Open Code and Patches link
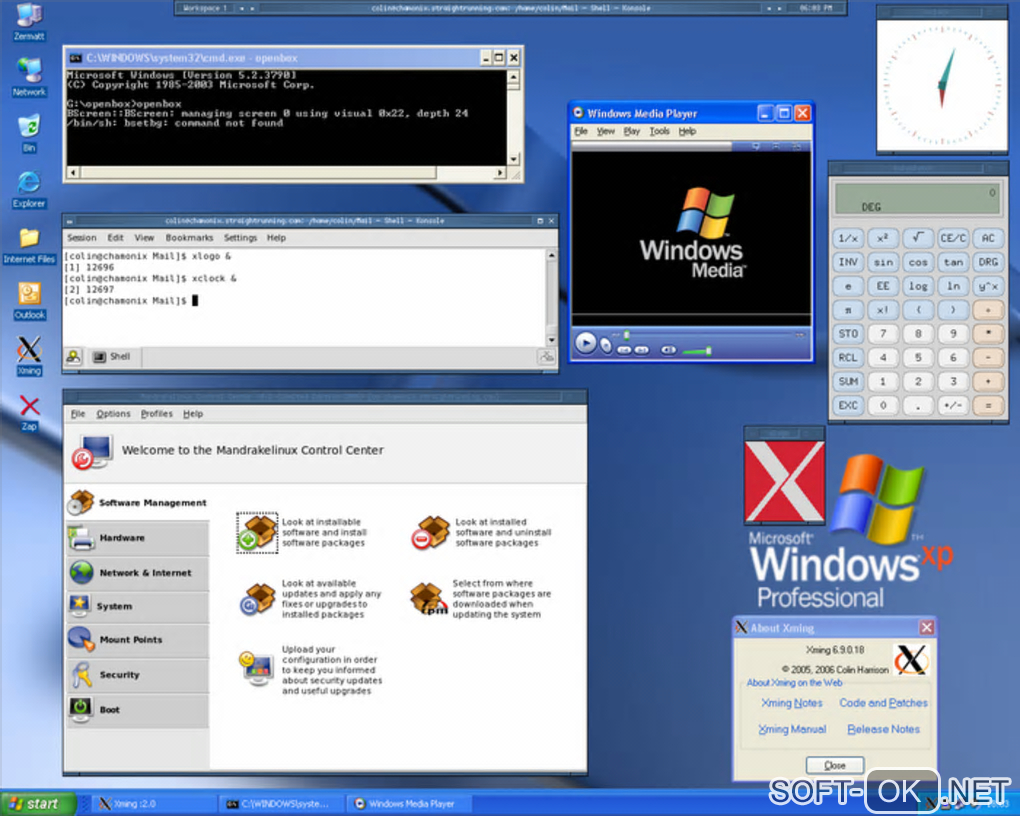 (883, 703)
